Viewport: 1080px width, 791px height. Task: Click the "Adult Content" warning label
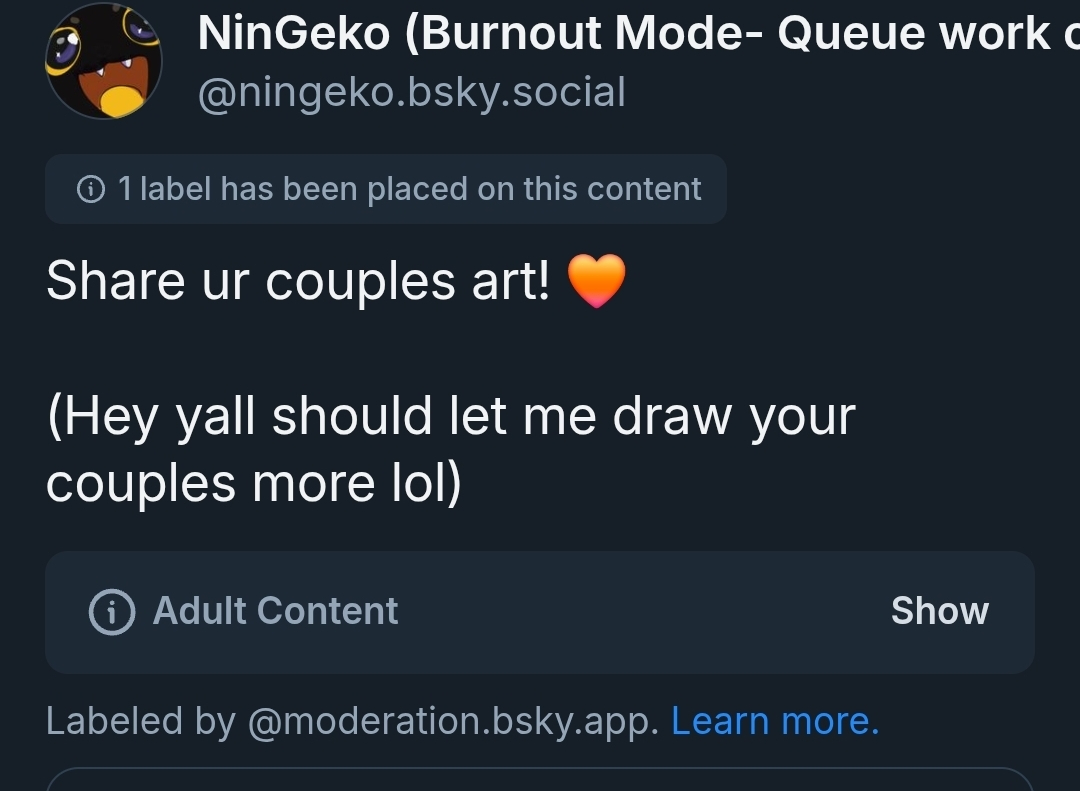(x=275, y=611)
